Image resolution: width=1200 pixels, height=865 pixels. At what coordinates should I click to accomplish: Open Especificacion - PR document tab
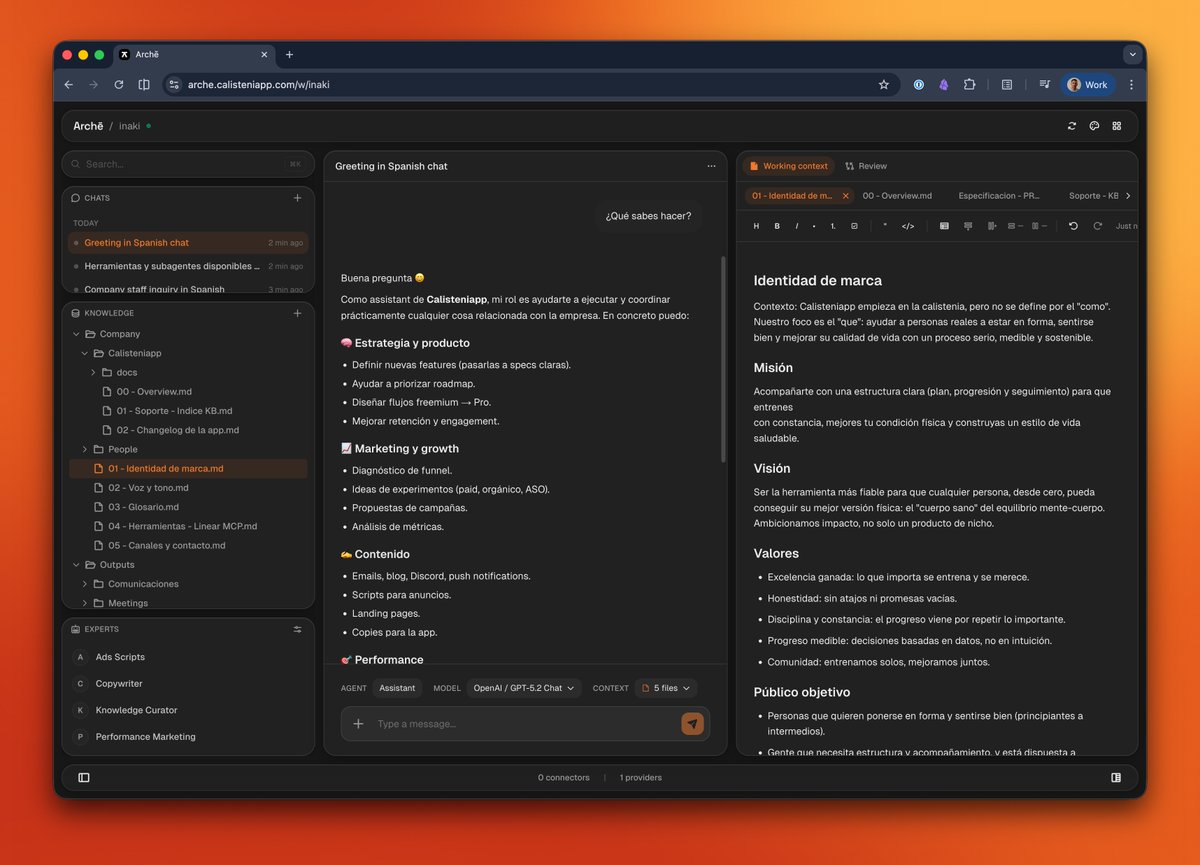pos(1001,196)
